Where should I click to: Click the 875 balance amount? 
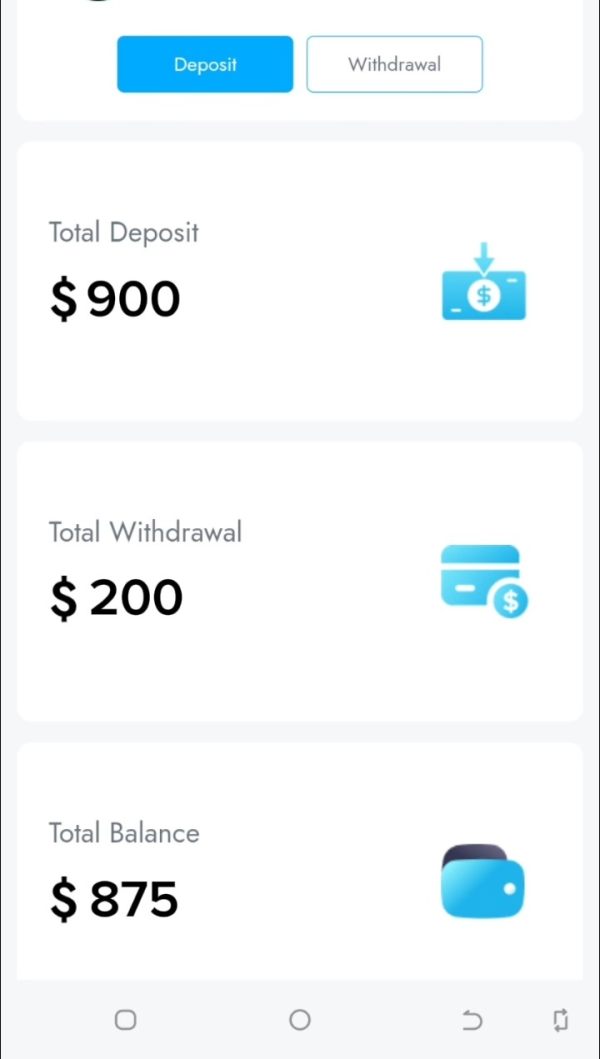[134, 899]
